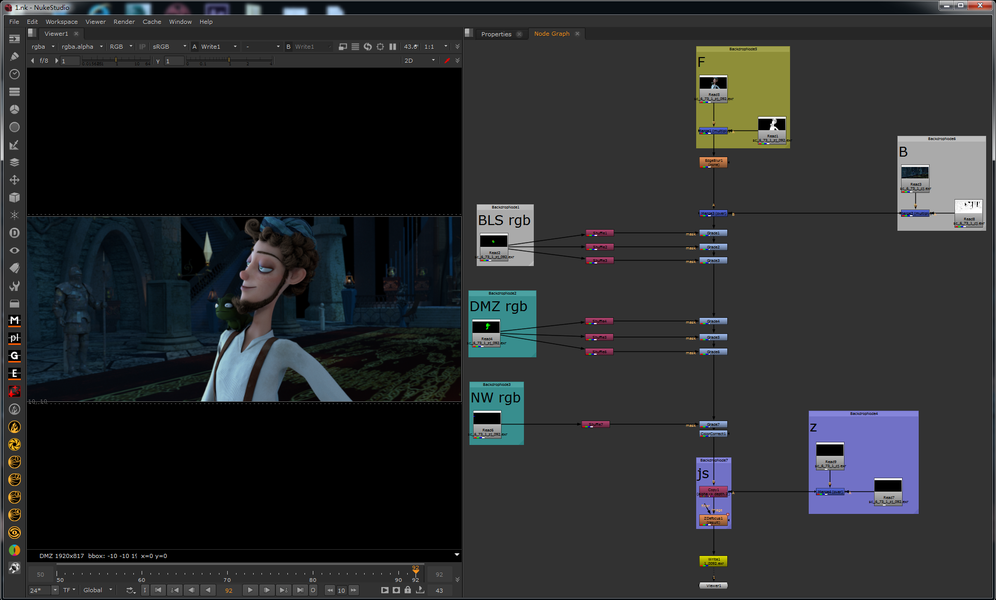Open the Color nodes toolbar icon
996x600 pixels.
pyautogui.click(x=14, y=109)
